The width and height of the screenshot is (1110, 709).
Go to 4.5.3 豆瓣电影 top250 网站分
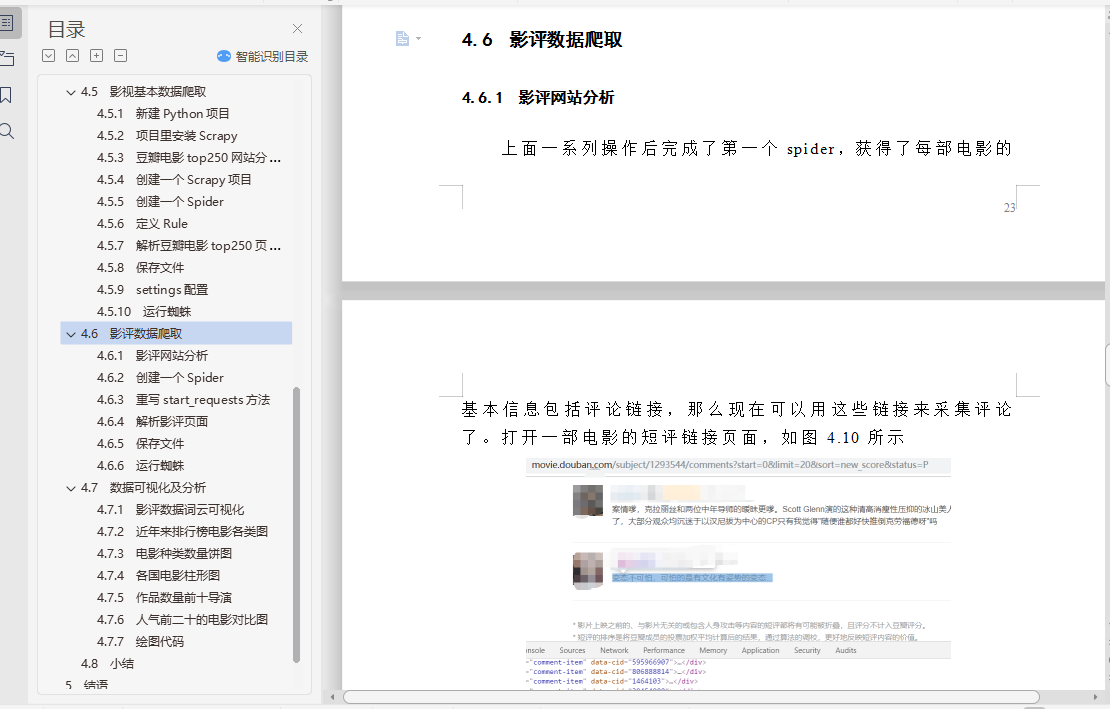(188, 157)
